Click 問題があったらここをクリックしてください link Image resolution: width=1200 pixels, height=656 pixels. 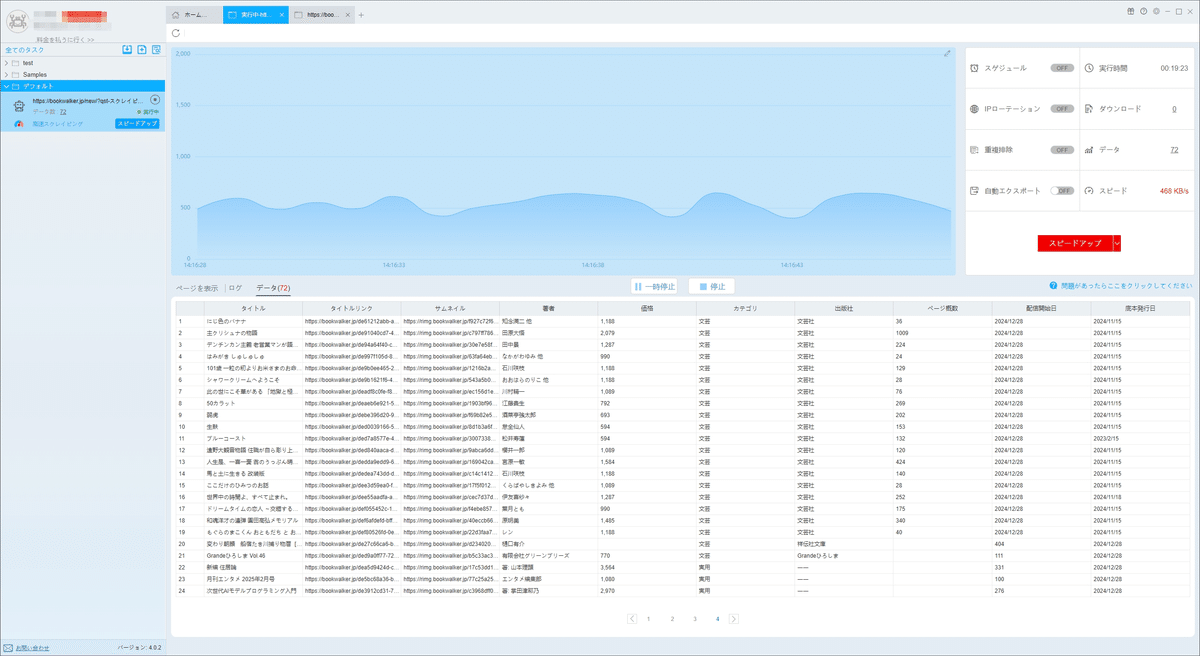pos(1127,286)
